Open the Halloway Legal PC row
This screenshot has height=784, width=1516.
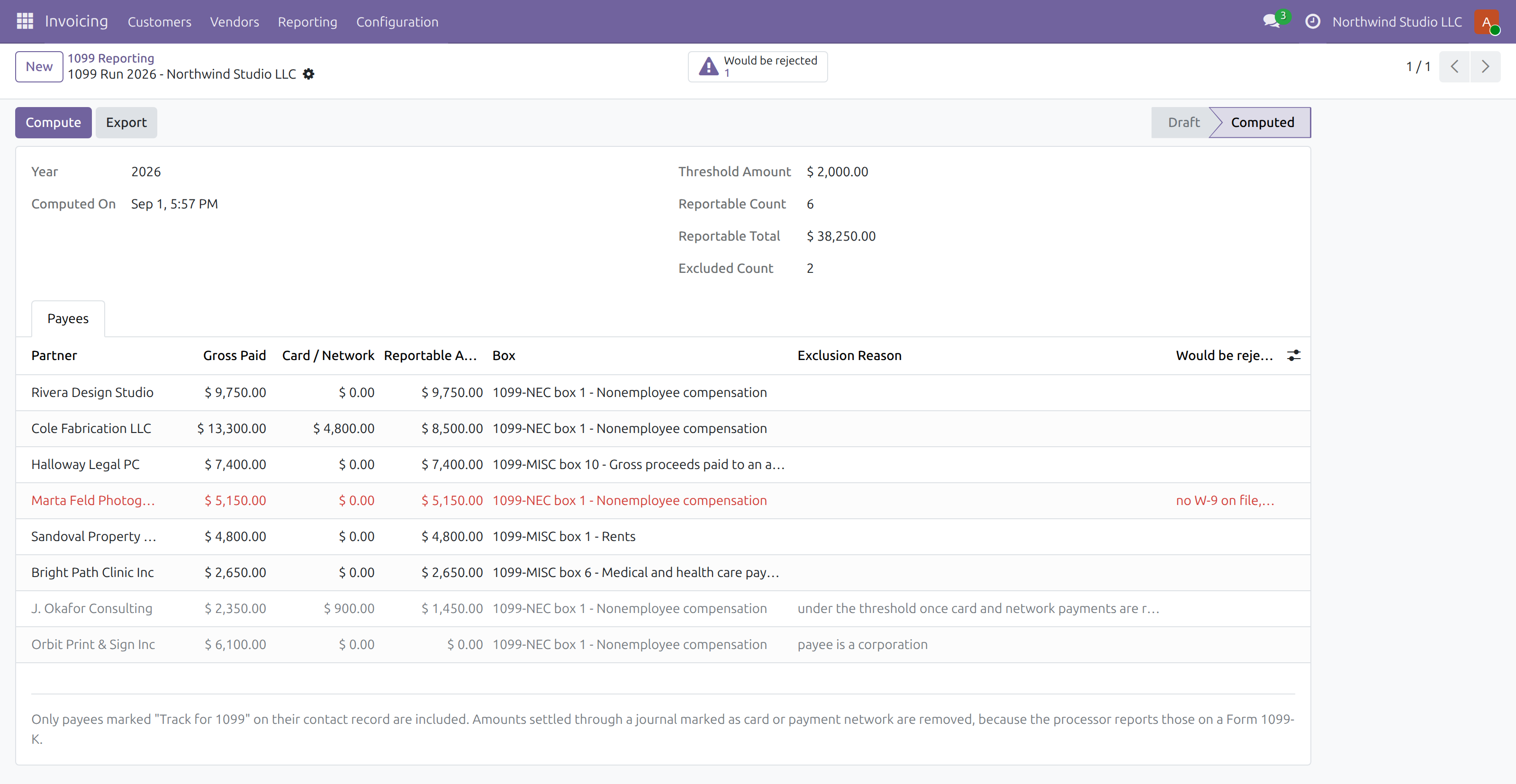tap(663, 464)
